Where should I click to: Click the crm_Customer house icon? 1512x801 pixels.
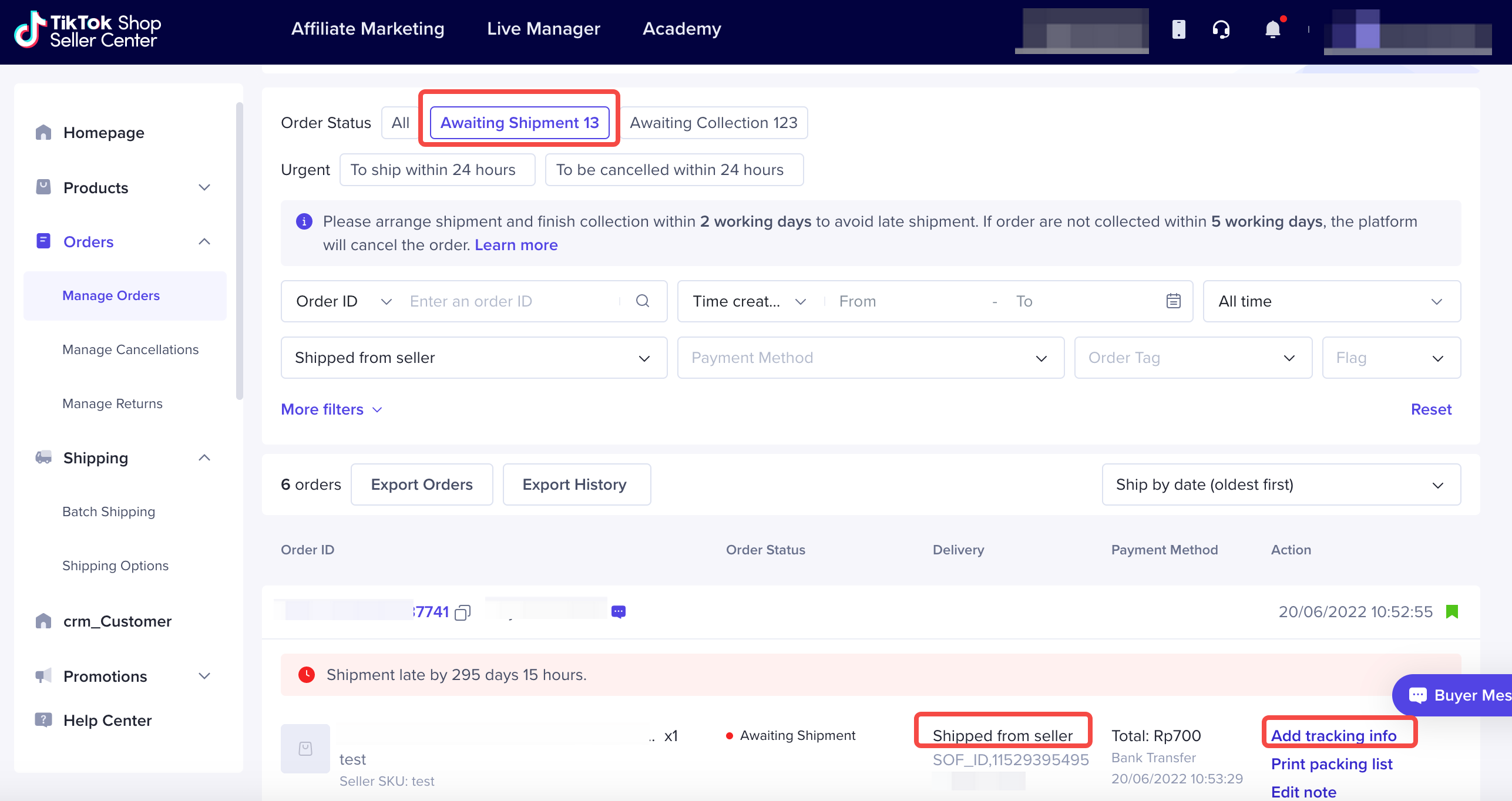(43, 621)
